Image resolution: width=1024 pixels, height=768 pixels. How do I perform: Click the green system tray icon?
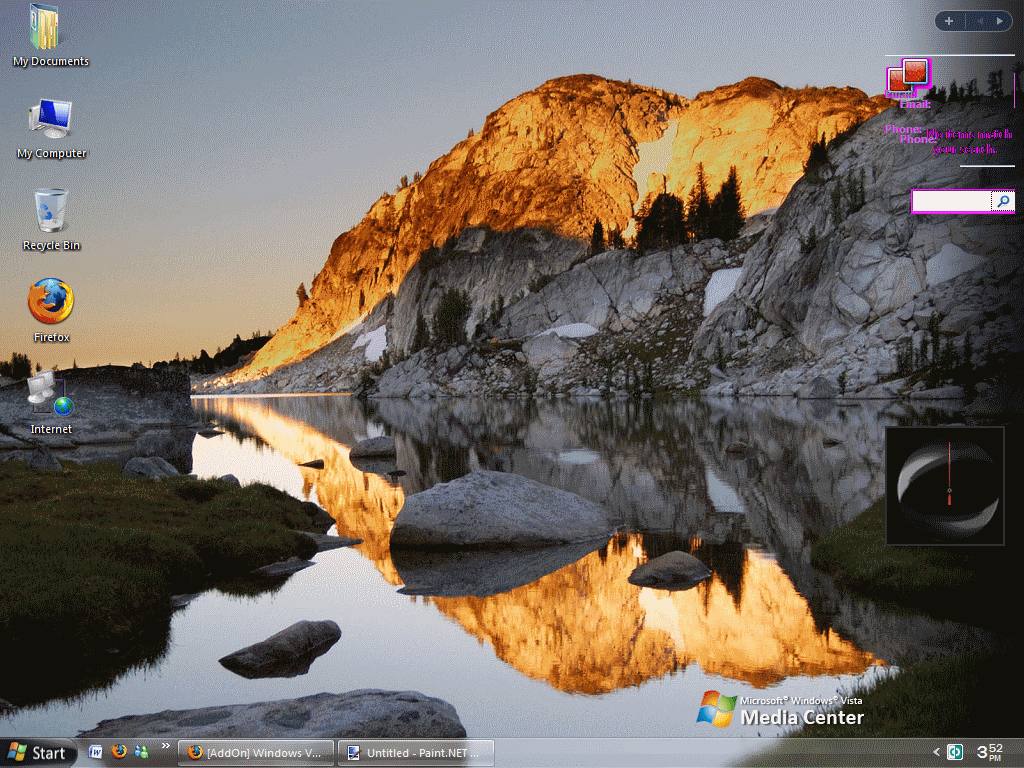pos(956,752)
